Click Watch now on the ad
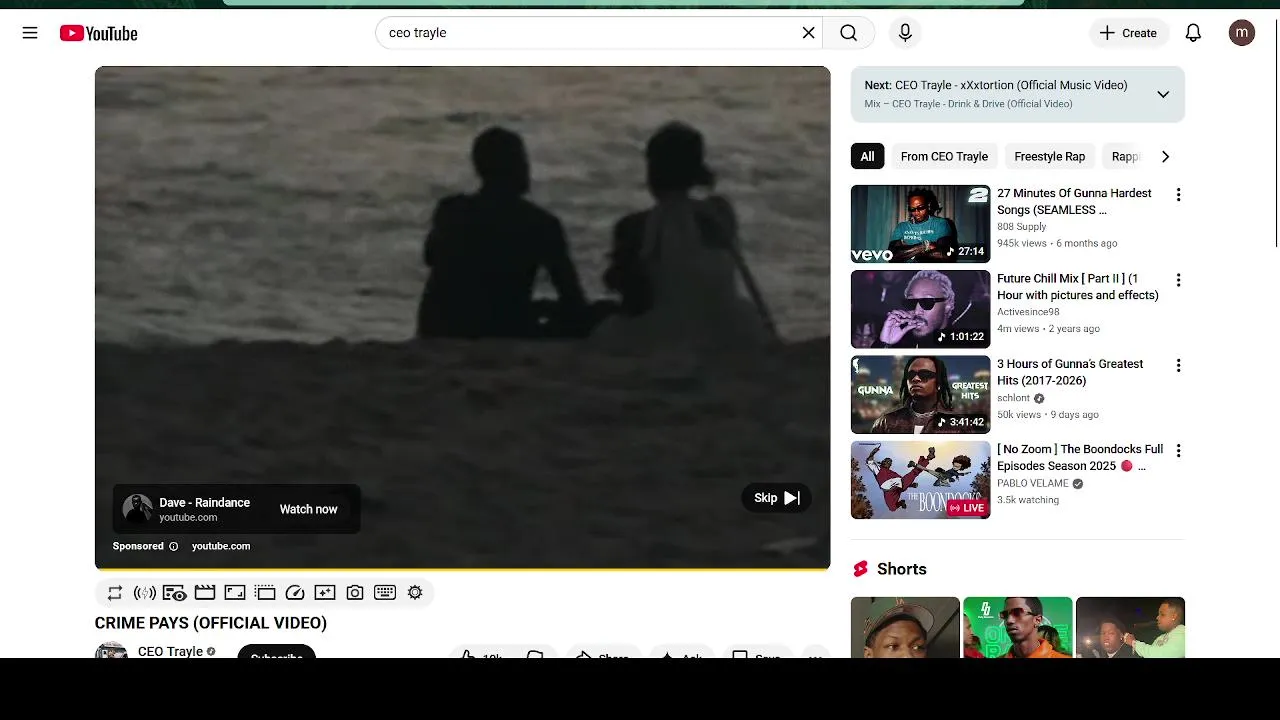Viewport: 1280px width, 720px height. (308, 509)
